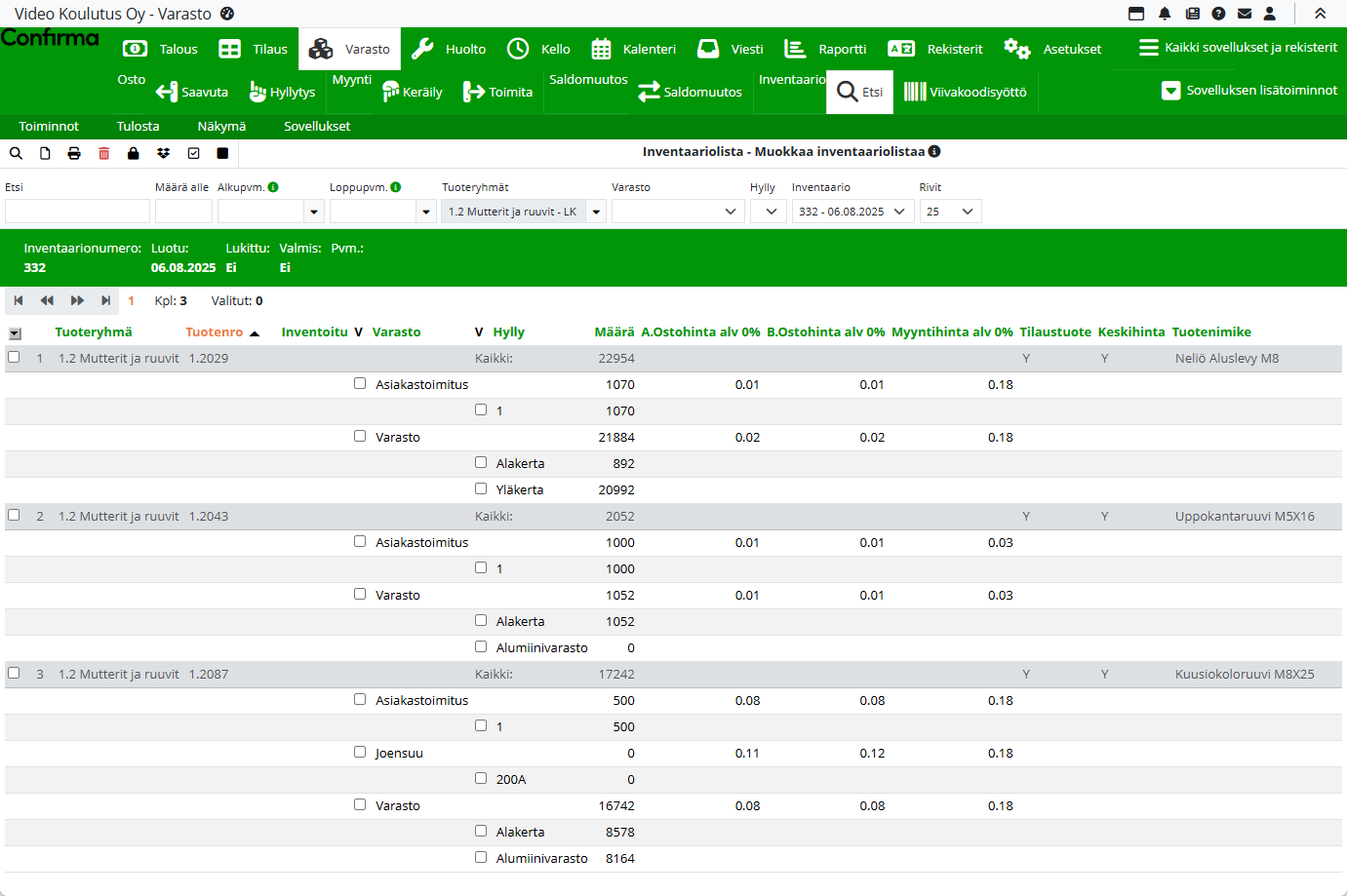
Task: Click the Dropbox icon in toolbar
Action: pos(163,153)
